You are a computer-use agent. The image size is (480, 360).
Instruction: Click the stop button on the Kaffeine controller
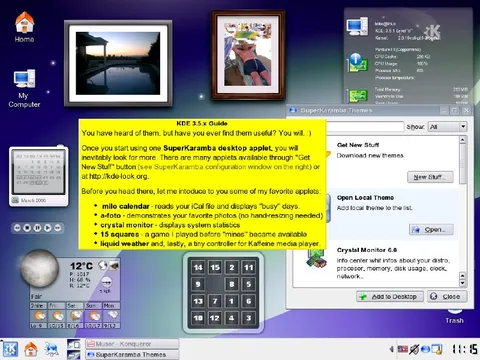click(27, 228)
